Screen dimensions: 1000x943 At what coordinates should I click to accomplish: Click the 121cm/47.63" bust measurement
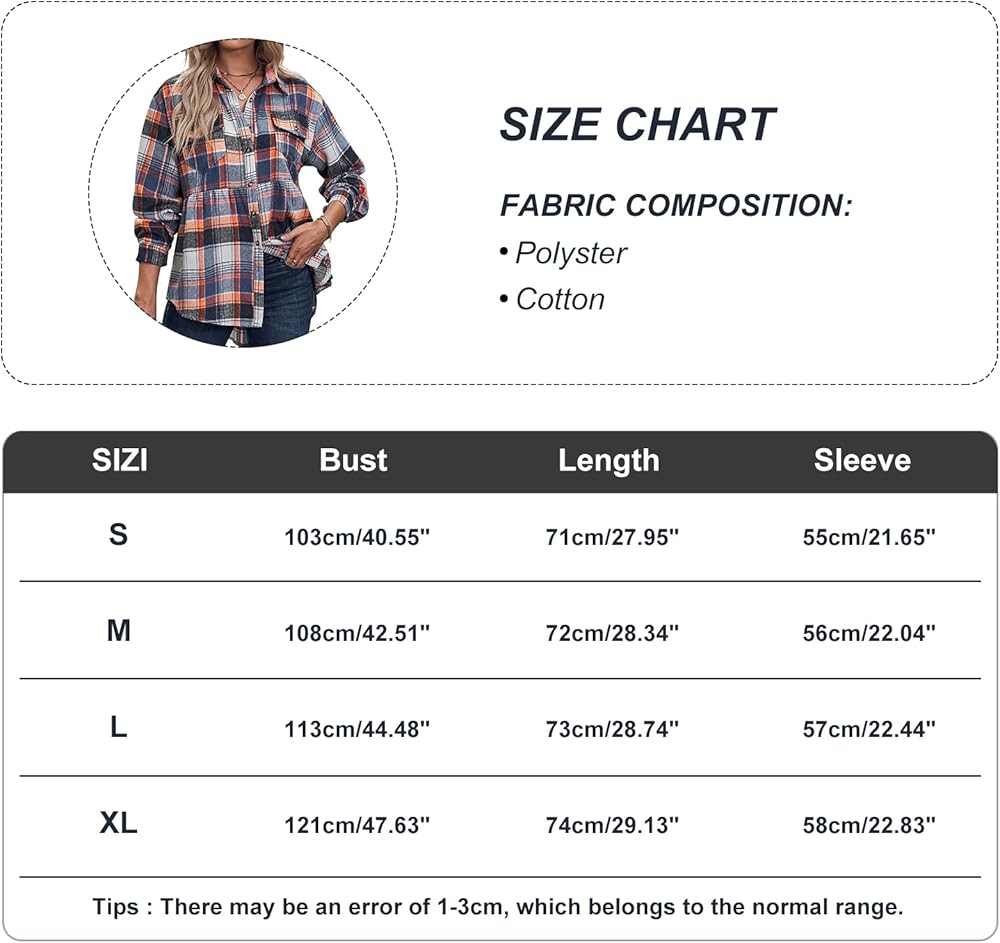[x=357, y=826]
